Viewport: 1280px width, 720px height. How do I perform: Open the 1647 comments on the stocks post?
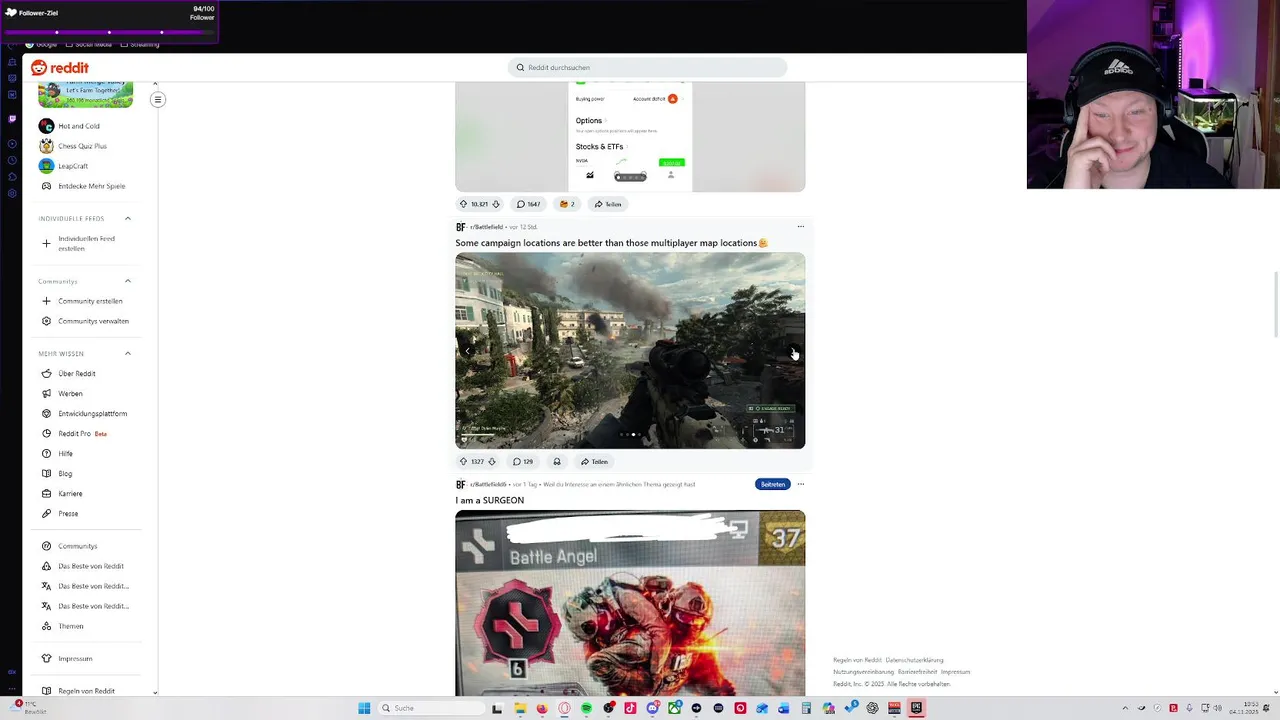(x=528, y=204)
